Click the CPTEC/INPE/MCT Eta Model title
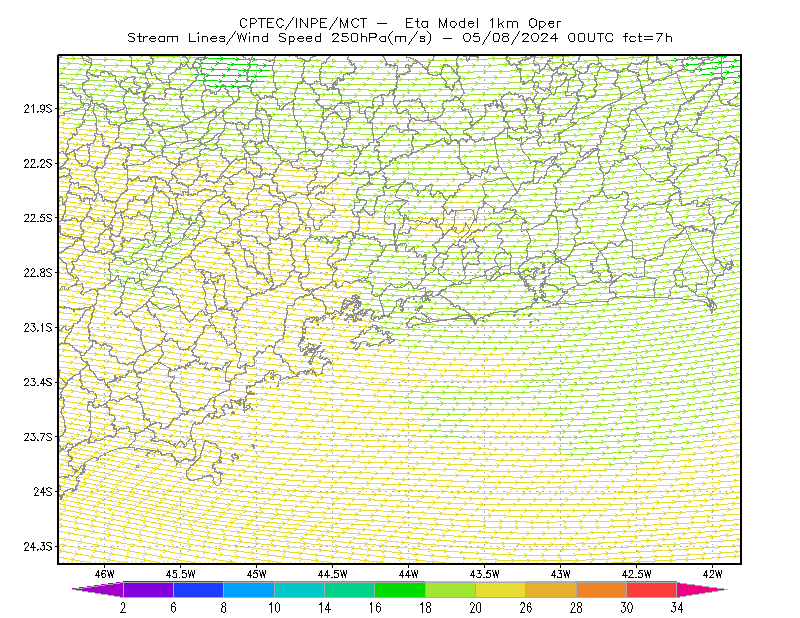The image size is (800, 618). (400, 23)
